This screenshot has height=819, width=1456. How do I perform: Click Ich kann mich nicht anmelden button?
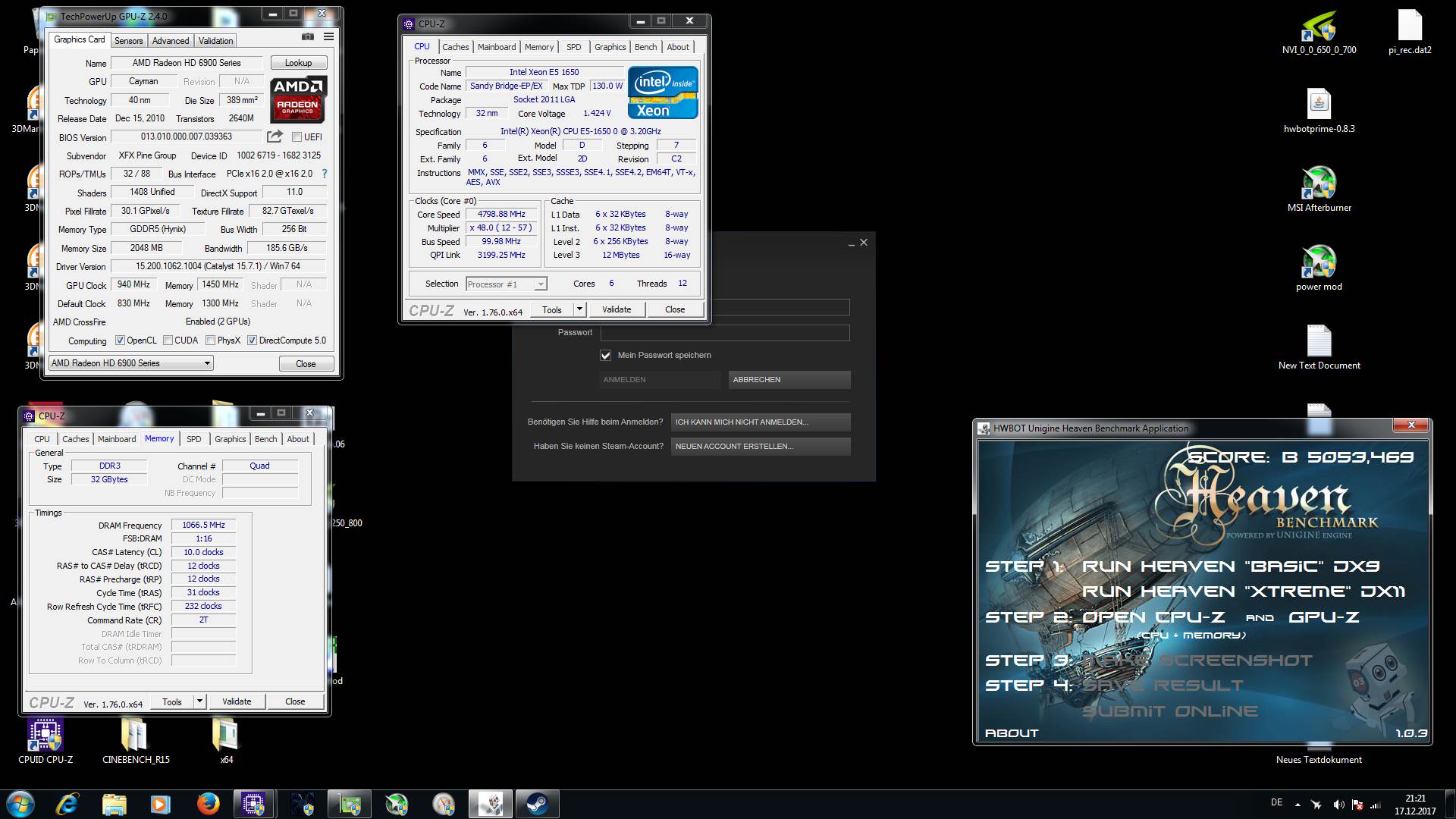coord(761,422)
